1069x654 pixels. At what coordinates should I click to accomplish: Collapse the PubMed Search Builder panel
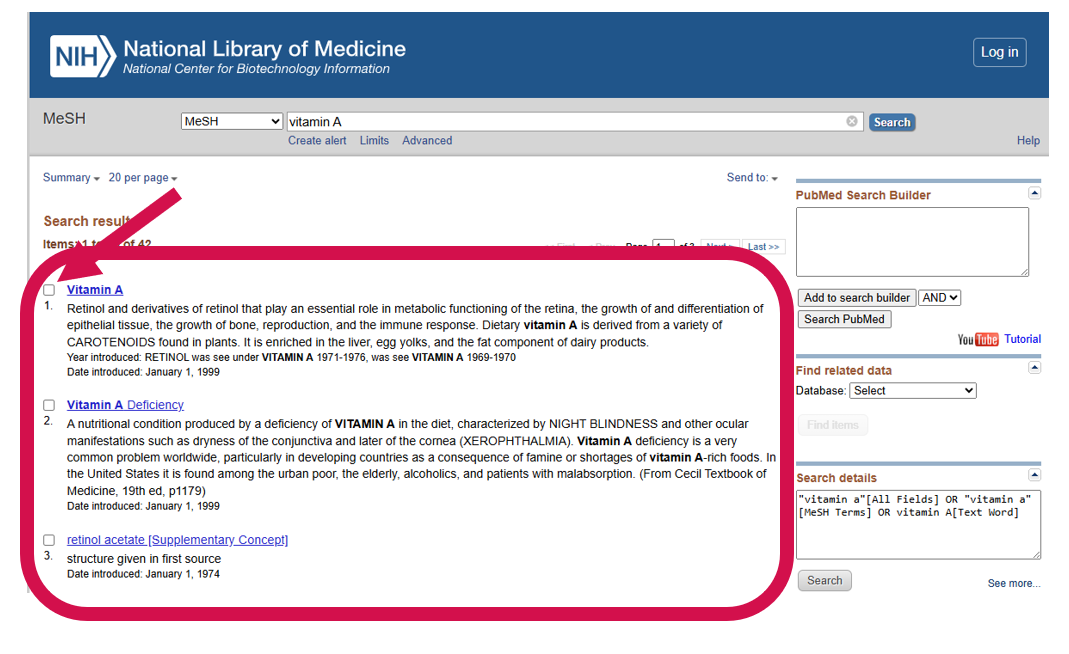[x=1034, y=193]
